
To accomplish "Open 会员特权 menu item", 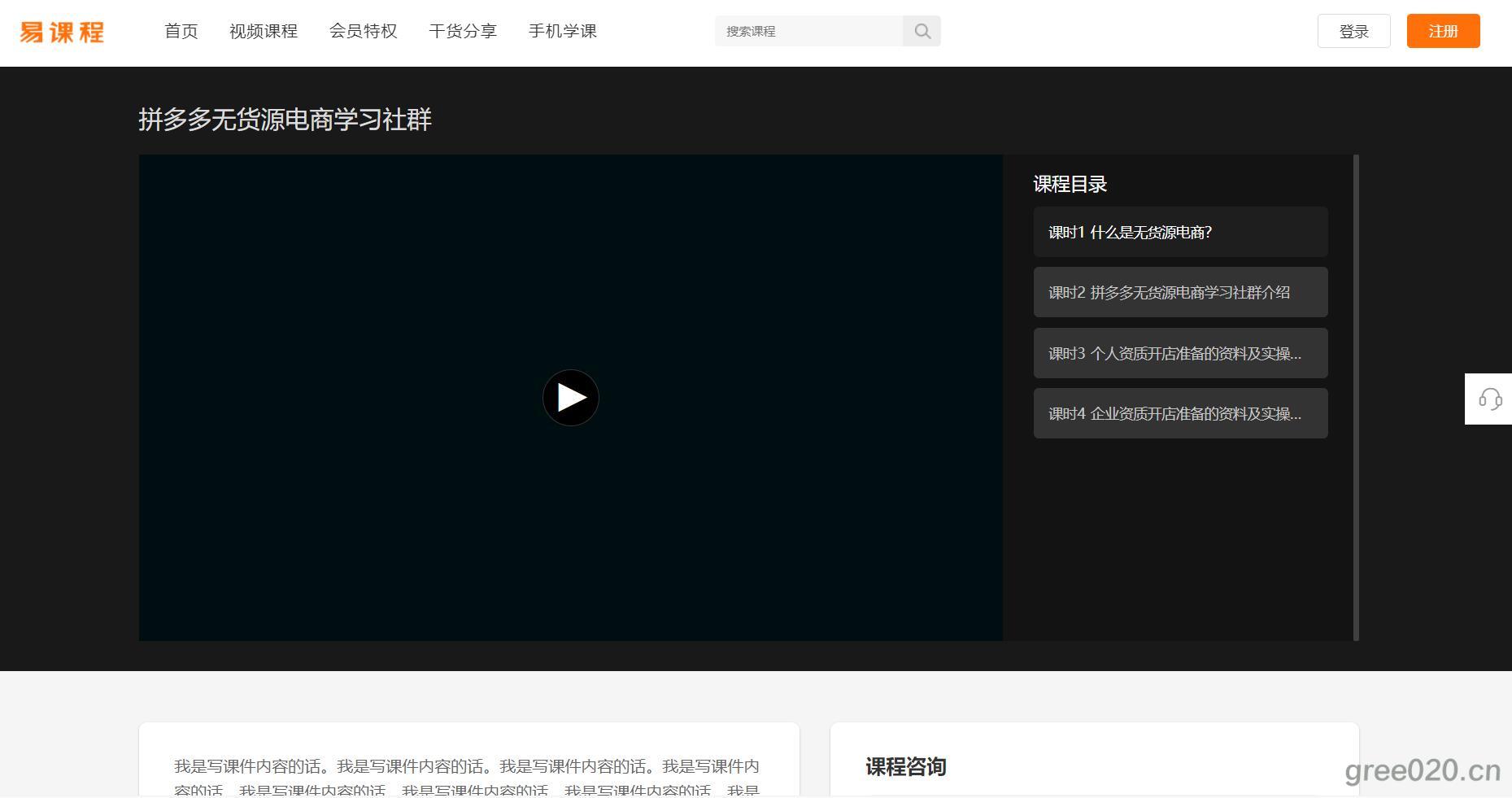I will pyautogui.click(x=364, y=31).
